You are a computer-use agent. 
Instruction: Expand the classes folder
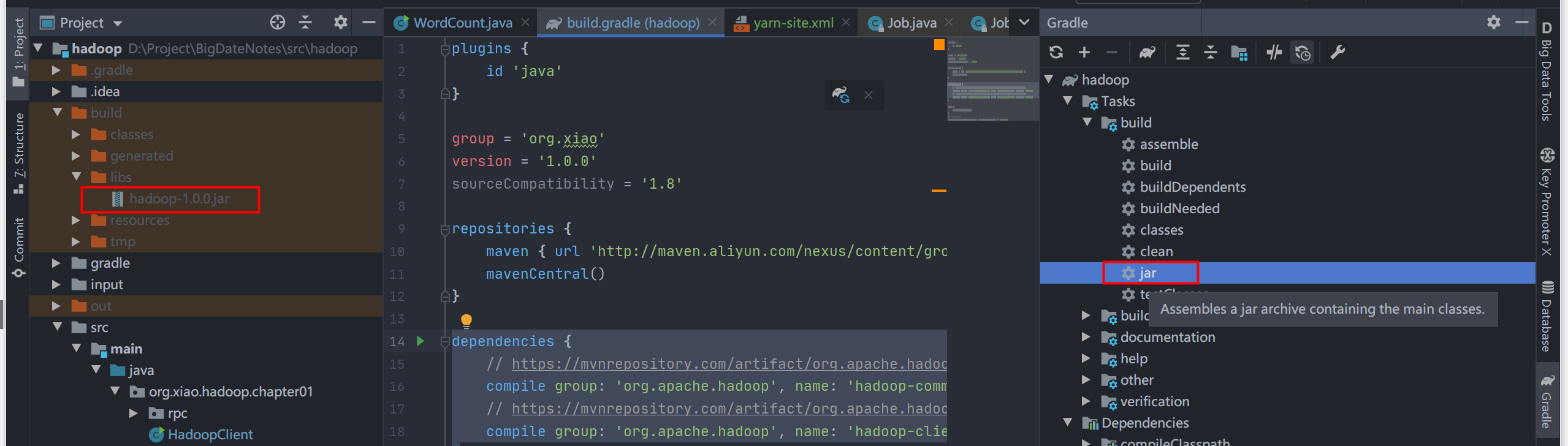(76, 134)
